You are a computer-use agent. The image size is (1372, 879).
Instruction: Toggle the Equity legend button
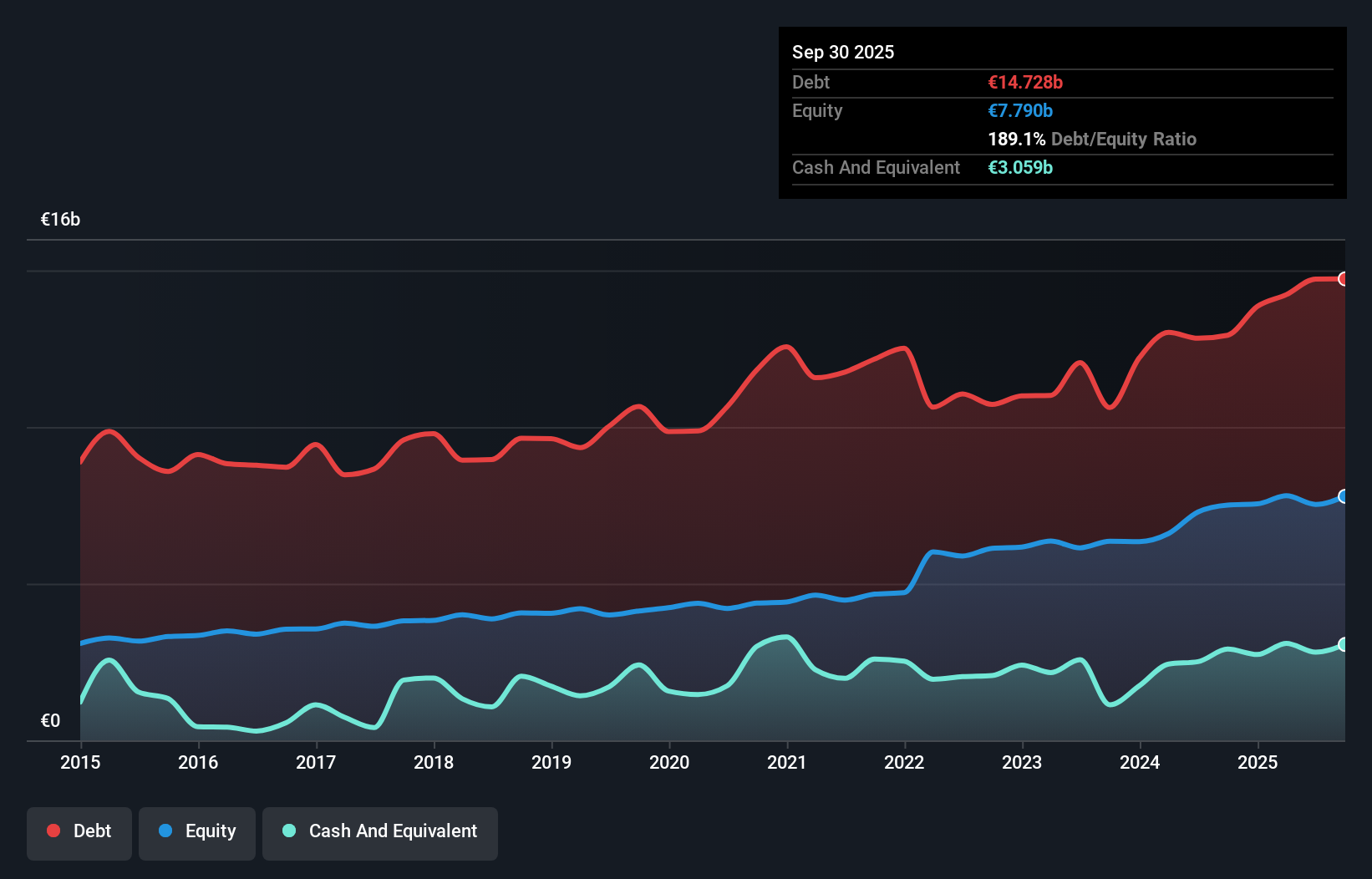click(197, 833)
